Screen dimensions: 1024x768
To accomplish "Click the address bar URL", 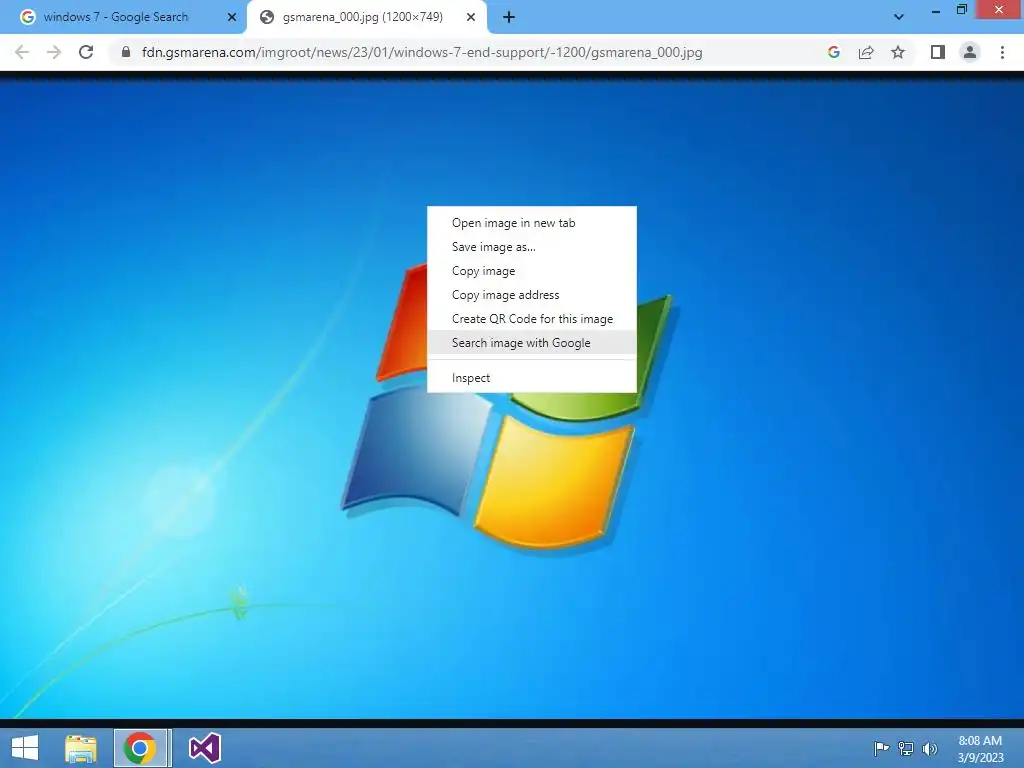I will click(x=422, y=52).
